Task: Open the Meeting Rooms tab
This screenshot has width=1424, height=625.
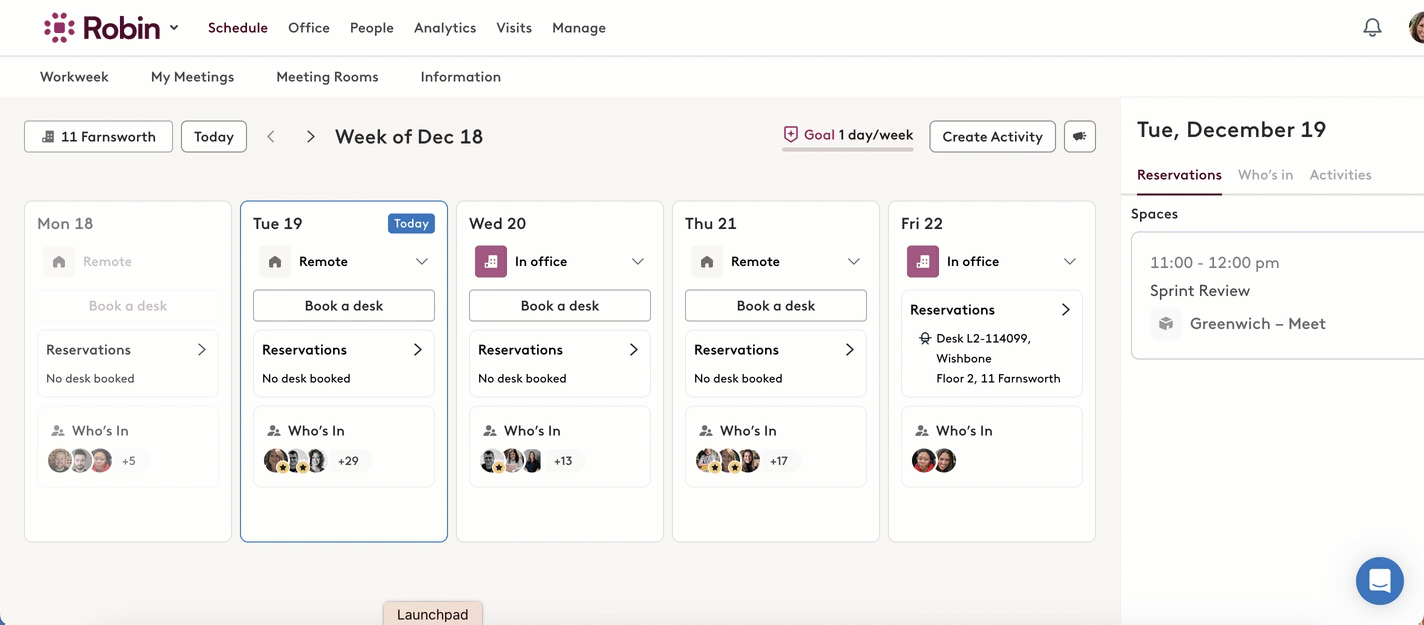Action: tap(327, 77)
